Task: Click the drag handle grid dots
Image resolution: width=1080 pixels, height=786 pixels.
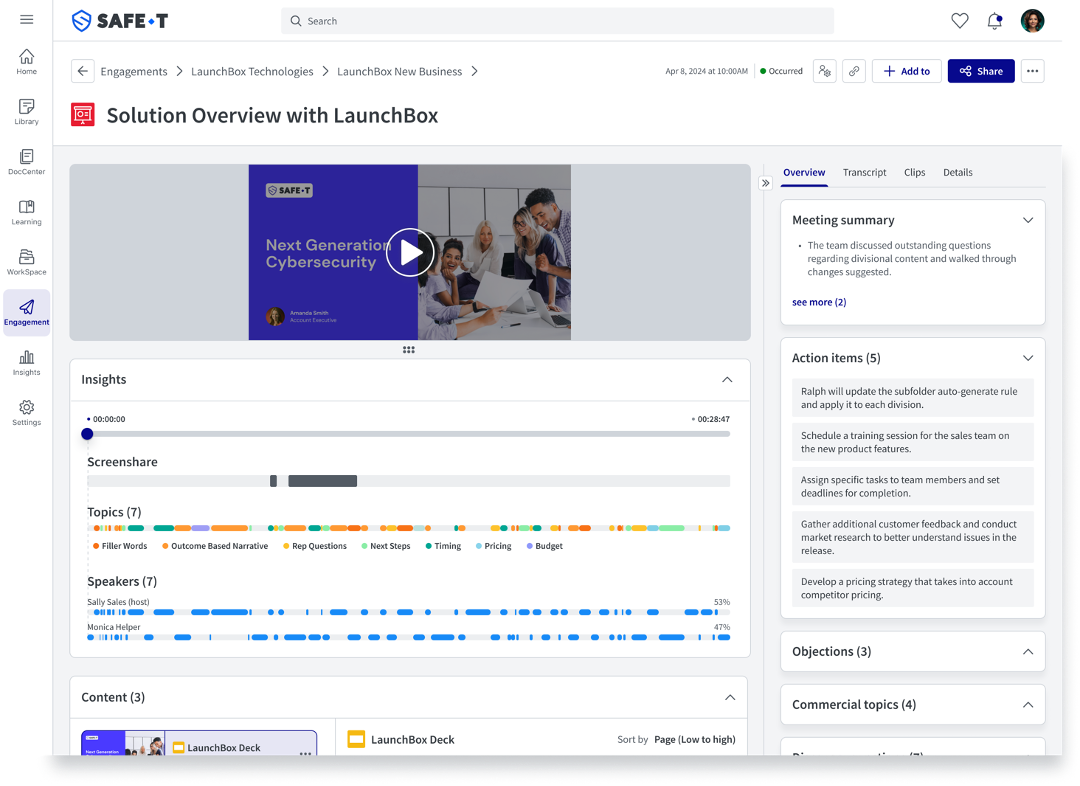Action: click(x=408, y=350)
